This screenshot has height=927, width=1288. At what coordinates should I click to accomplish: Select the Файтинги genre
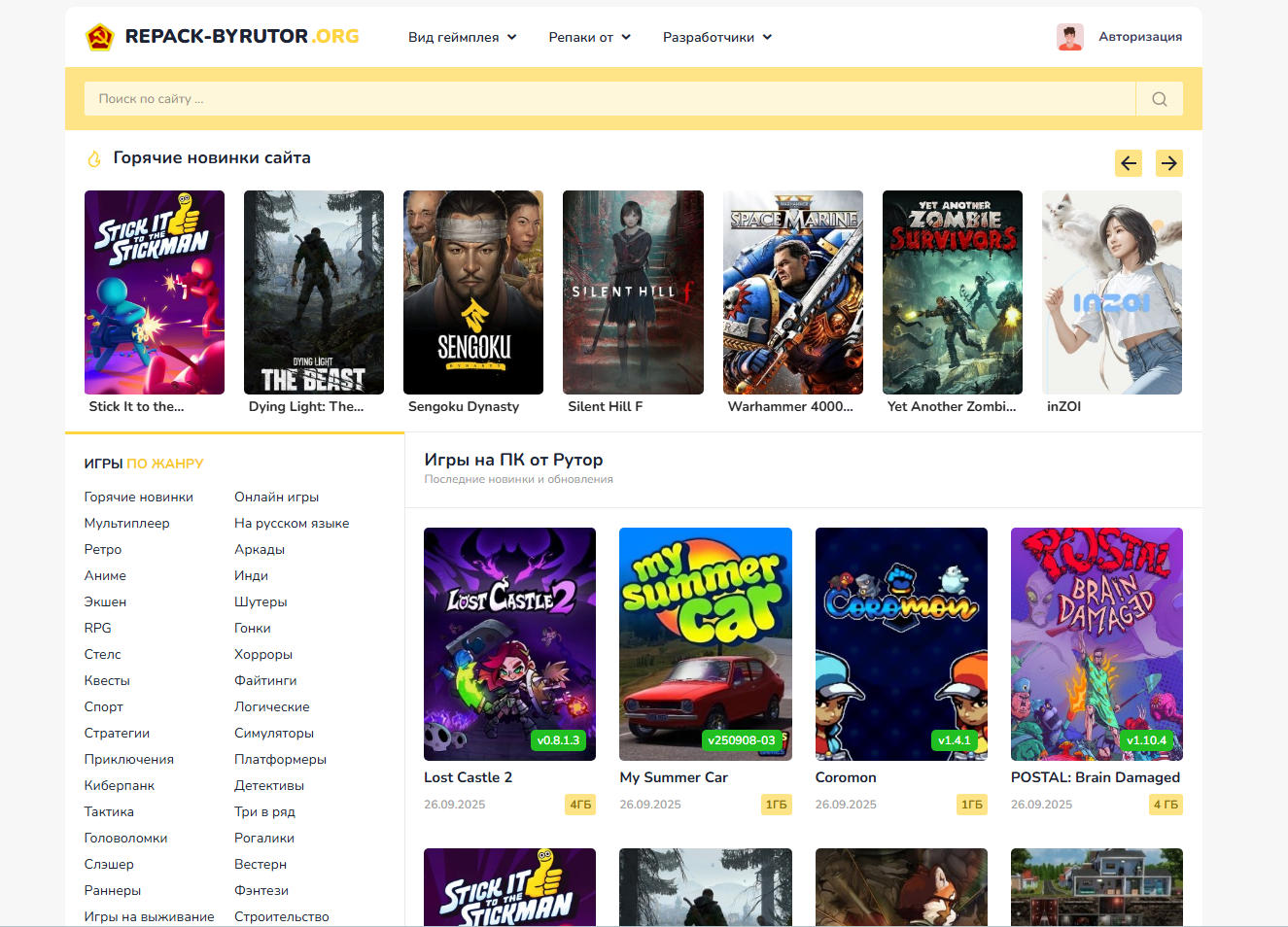coord(265,680)
